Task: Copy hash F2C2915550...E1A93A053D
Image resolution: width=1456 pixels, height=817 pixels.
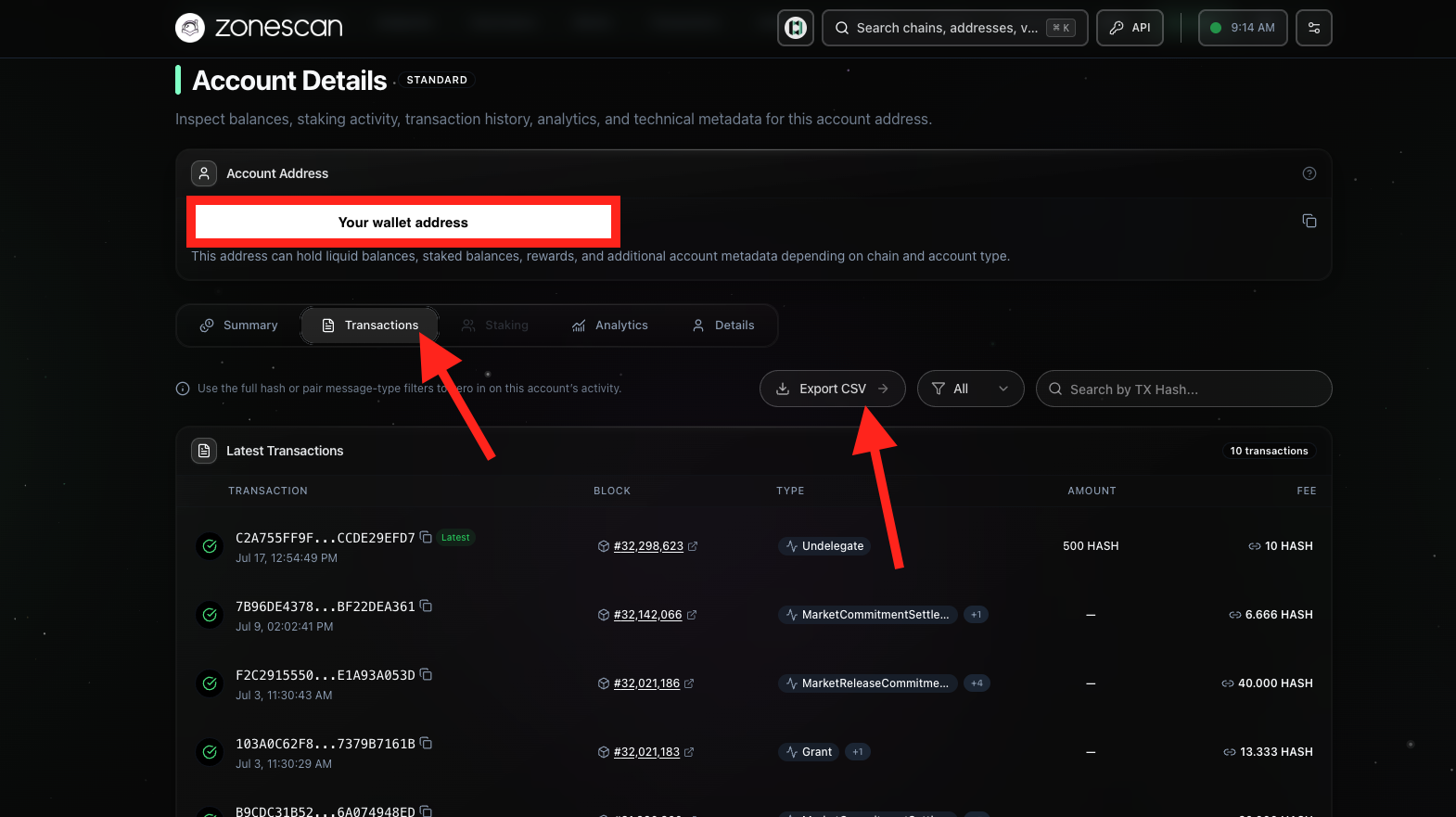Action: click(x=426, y=674)
